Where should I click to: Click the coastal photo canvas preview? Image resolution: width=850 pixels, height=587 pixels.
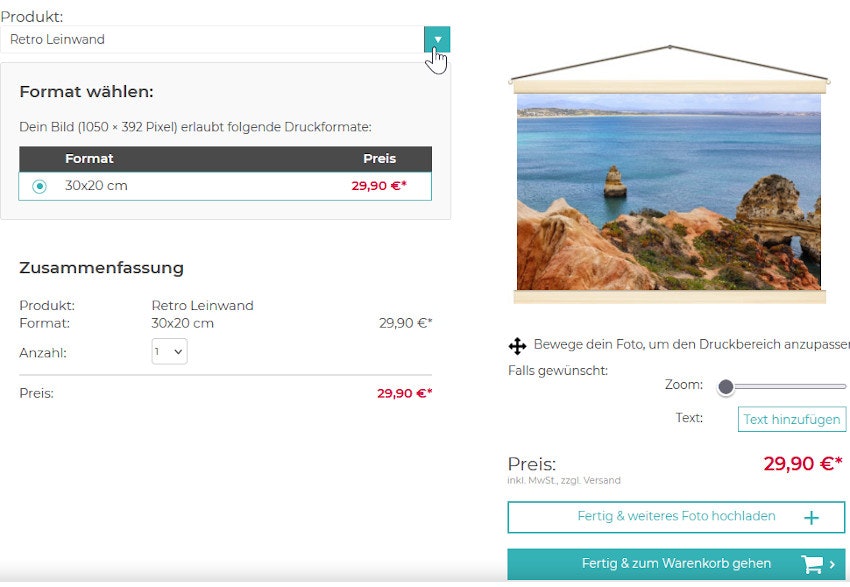coord(668,192)
